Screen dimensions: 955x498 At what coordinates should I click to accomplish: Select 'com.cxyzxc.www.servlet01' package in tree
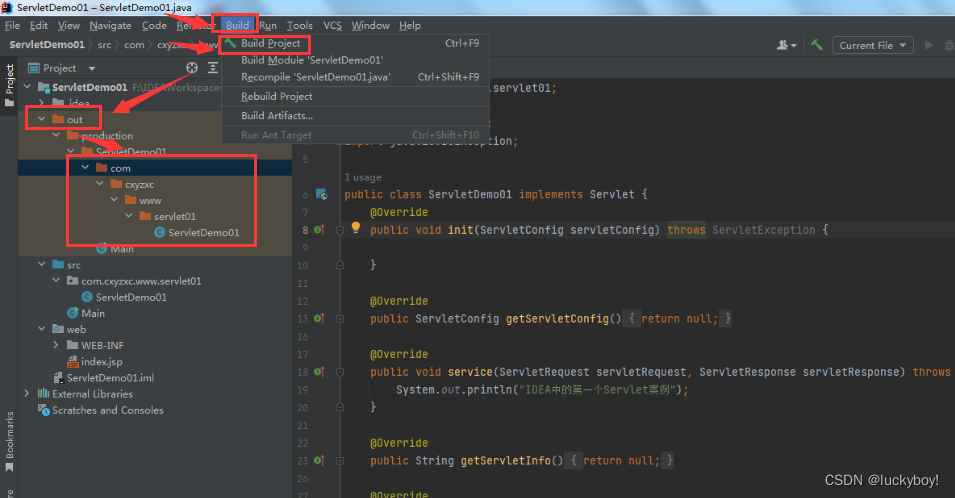141,281
